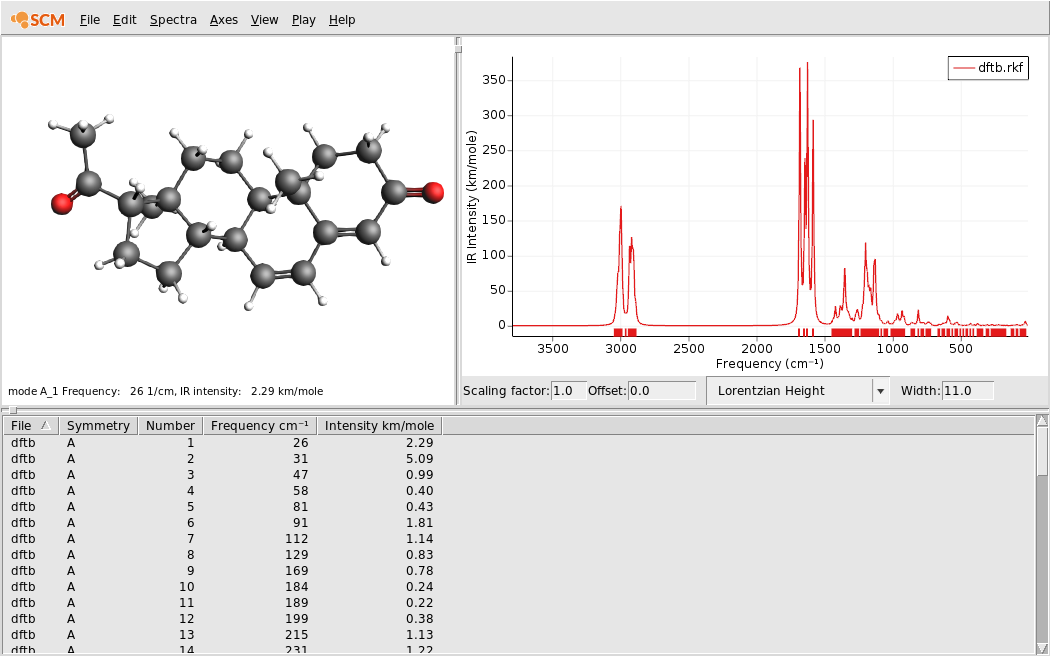Open the Help menu

point(342,20)
